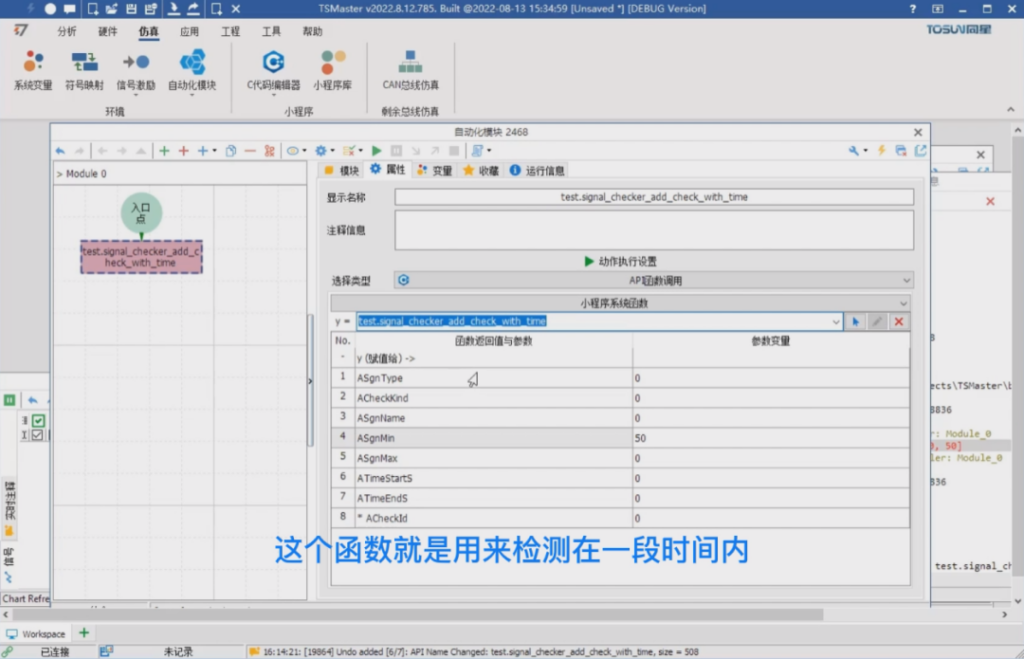Click the red X clear icon beside y= field
The width and height of the screenshot is (1024, 659).
(899, 321)
